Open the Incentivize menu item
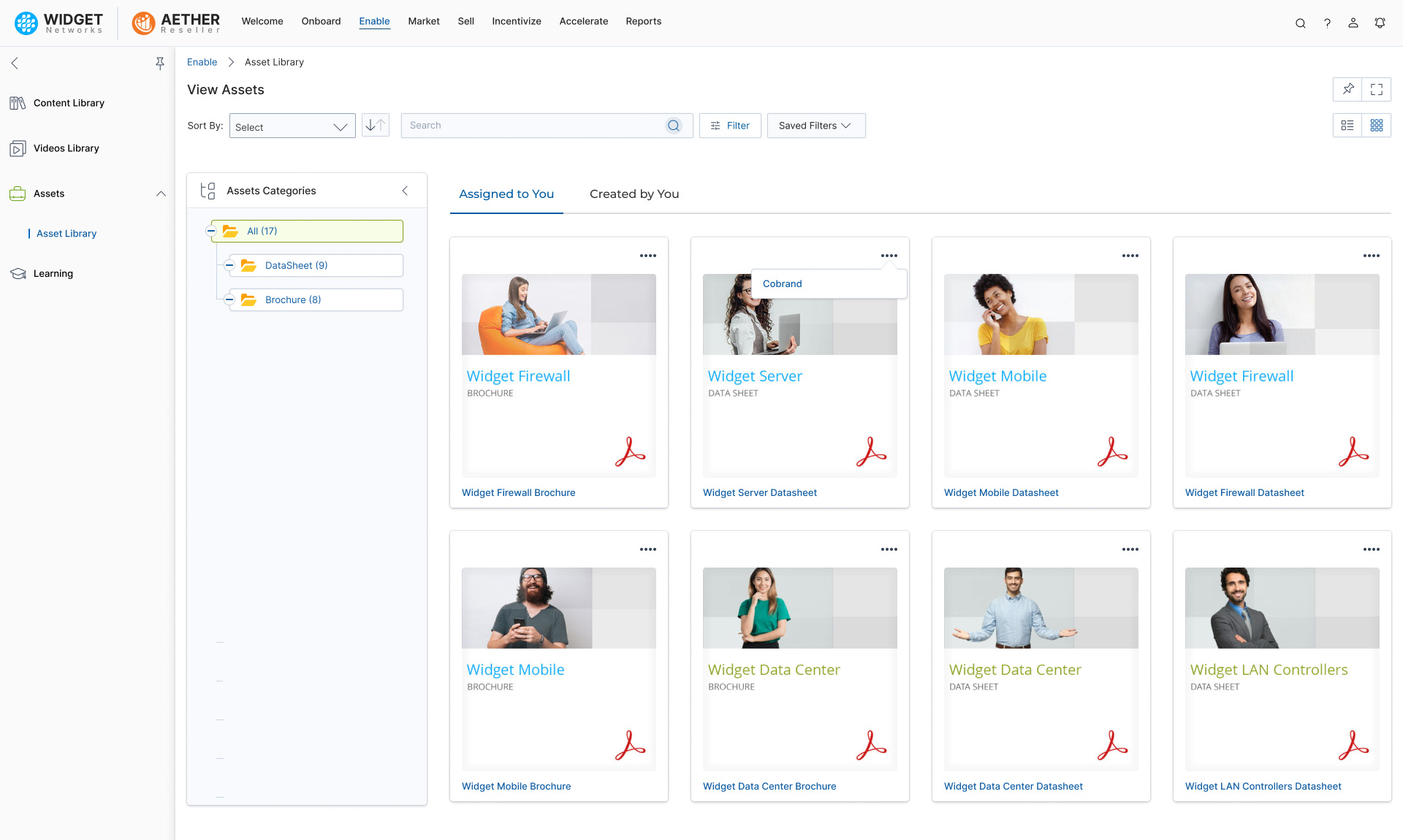Screen dimensions: 1403x840 pos(517,21)
